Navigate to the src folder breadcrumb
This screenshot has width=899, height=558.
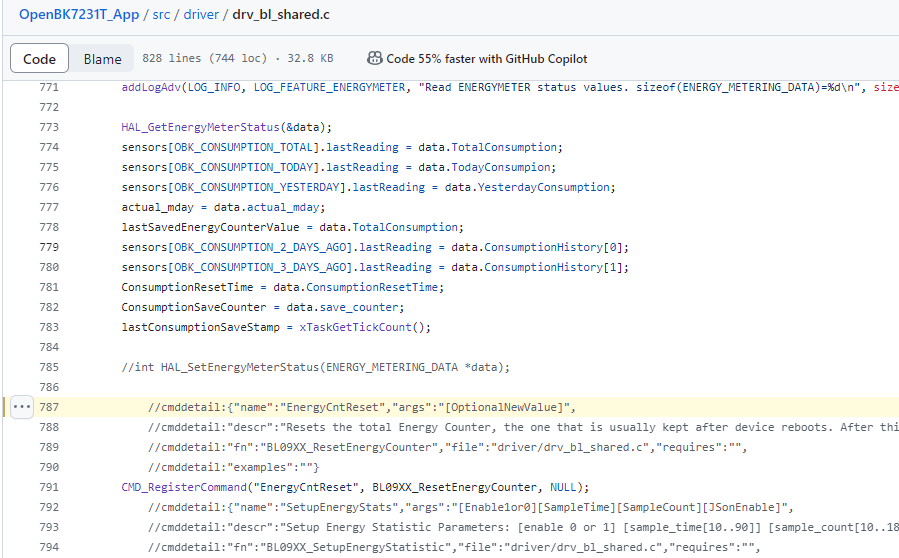click(161, 15)
